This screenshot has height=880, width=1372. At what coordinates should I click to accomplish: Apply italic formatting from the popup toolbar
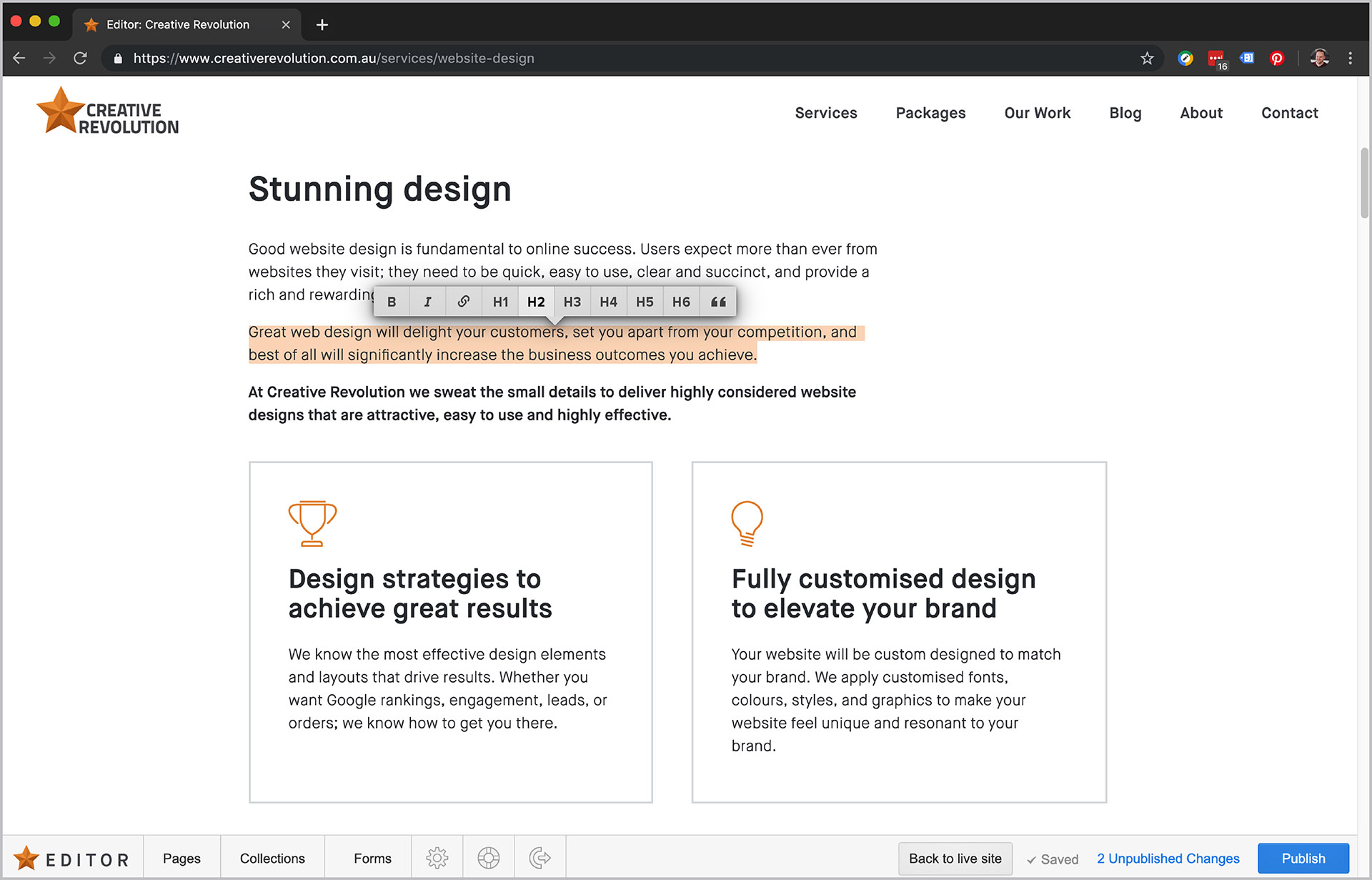(x=427, y=301)
